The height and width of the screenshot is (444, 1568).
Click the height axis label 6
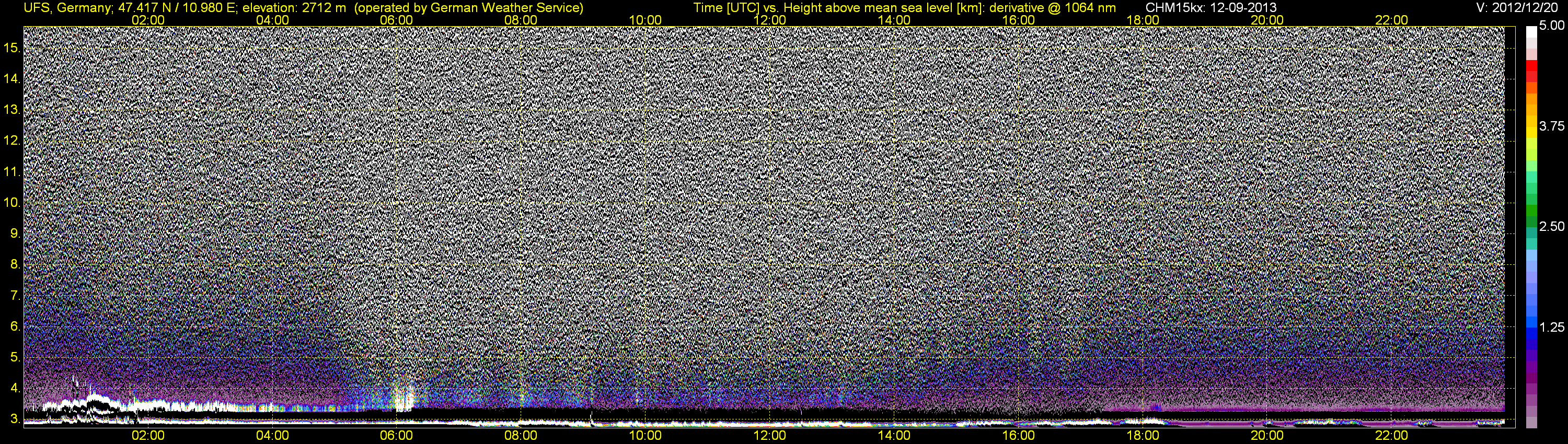pyautogui.click(x=15, y=326)
